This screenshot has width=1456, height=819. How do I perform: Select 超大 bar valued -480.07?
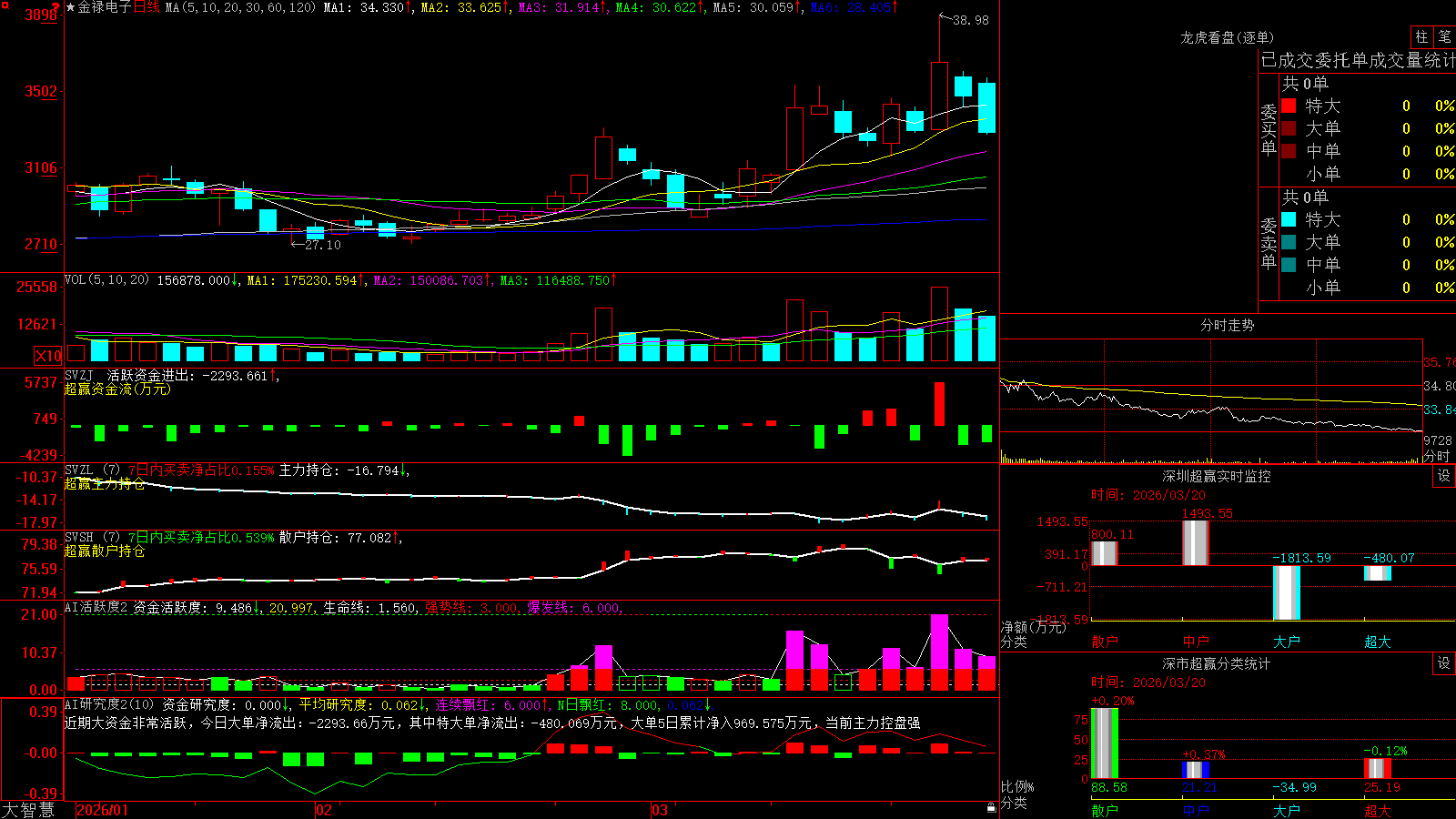1378,573
